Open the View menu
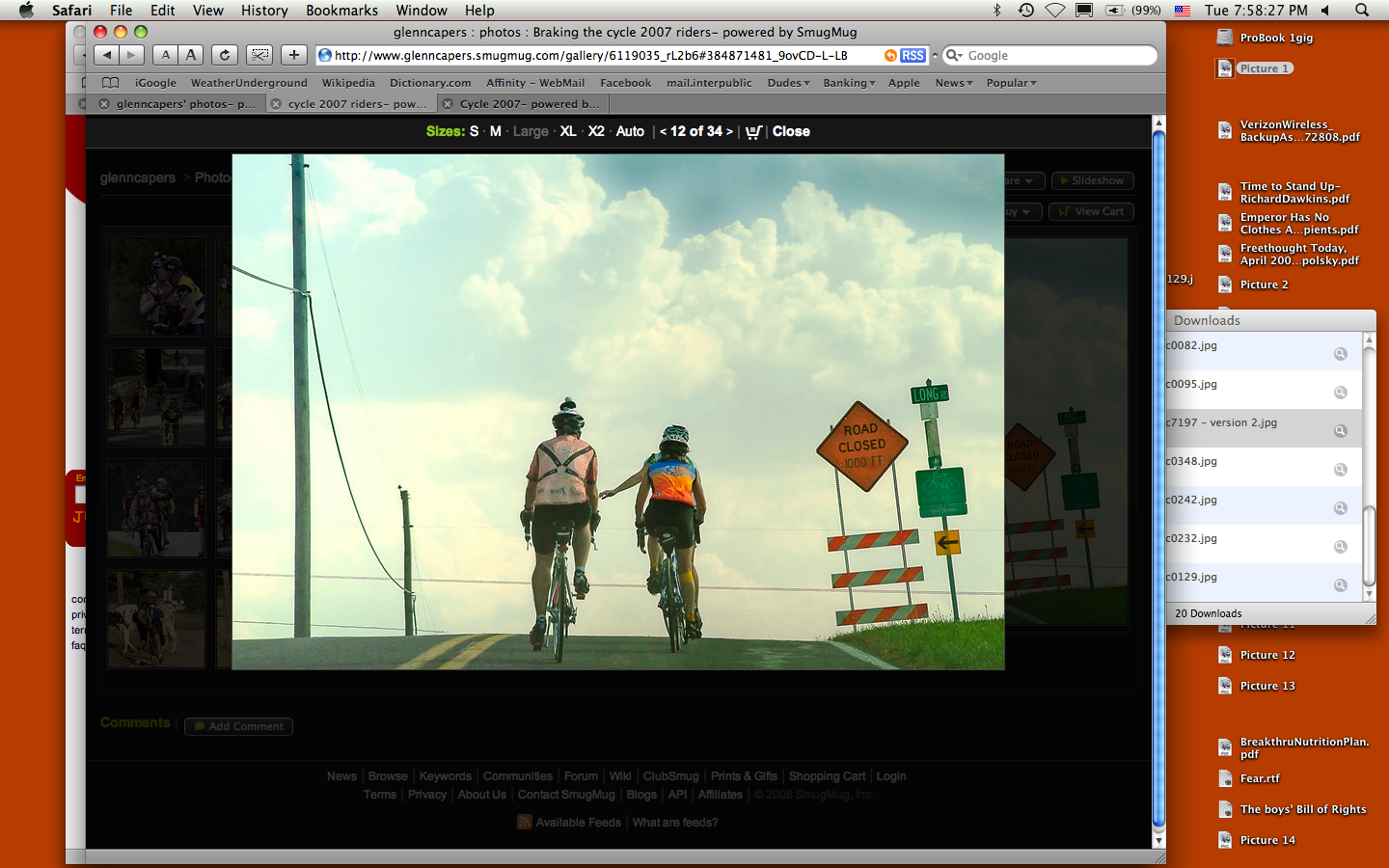This screenshot has height=868, width=1389. pos(207,10)
